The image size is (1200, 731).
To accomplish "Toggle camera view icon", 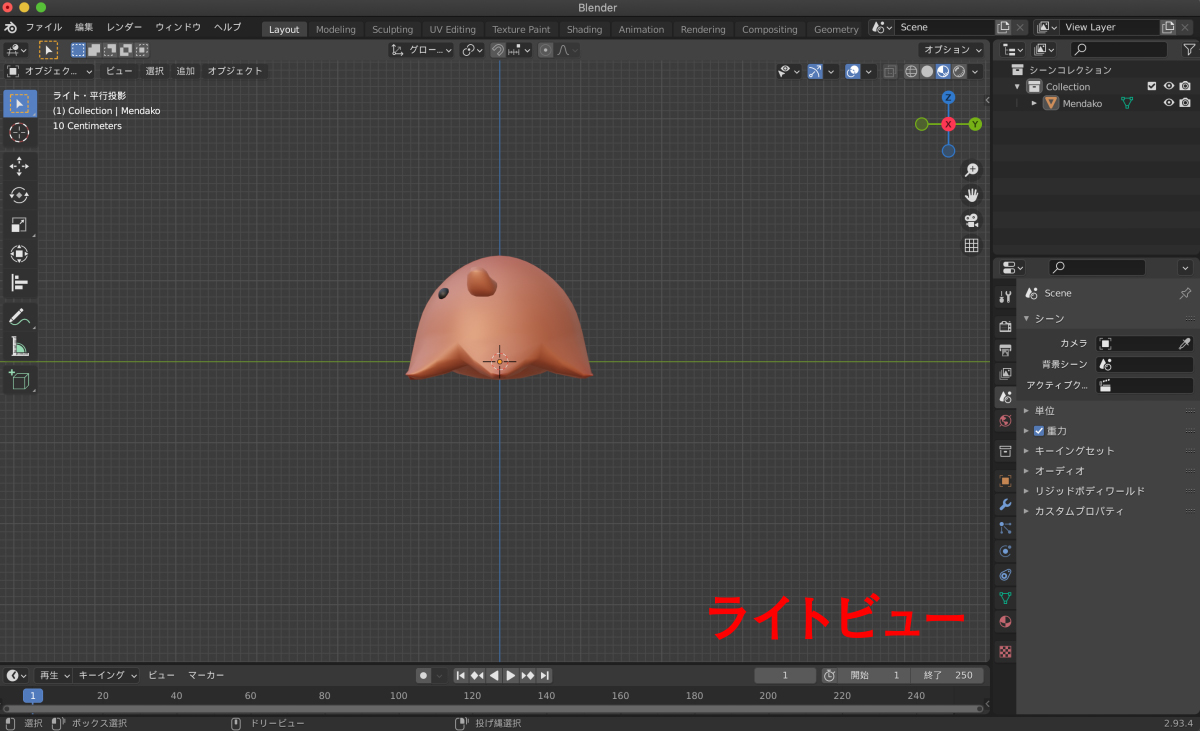I will tap(971, 220).
